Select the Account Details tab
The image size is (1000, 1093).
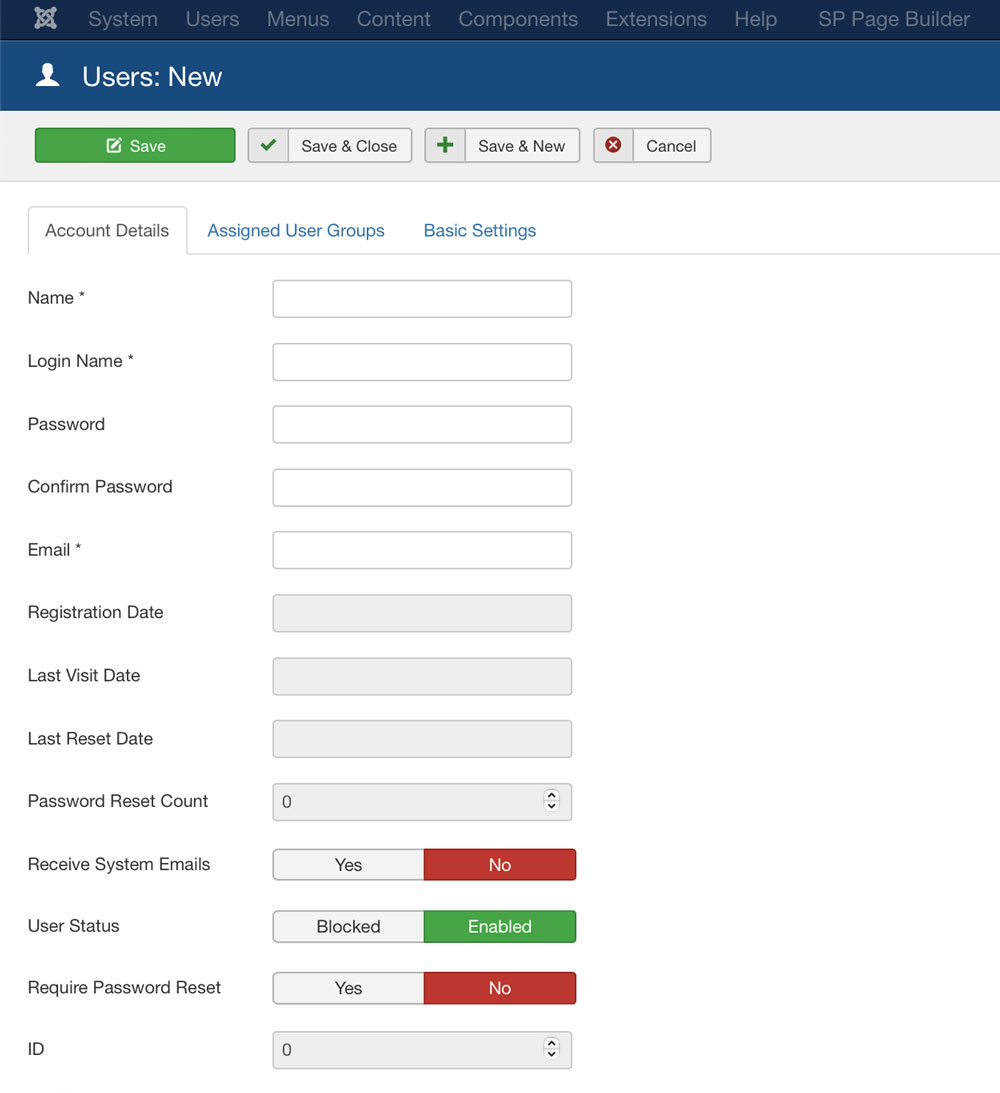[x=107, y=230]
